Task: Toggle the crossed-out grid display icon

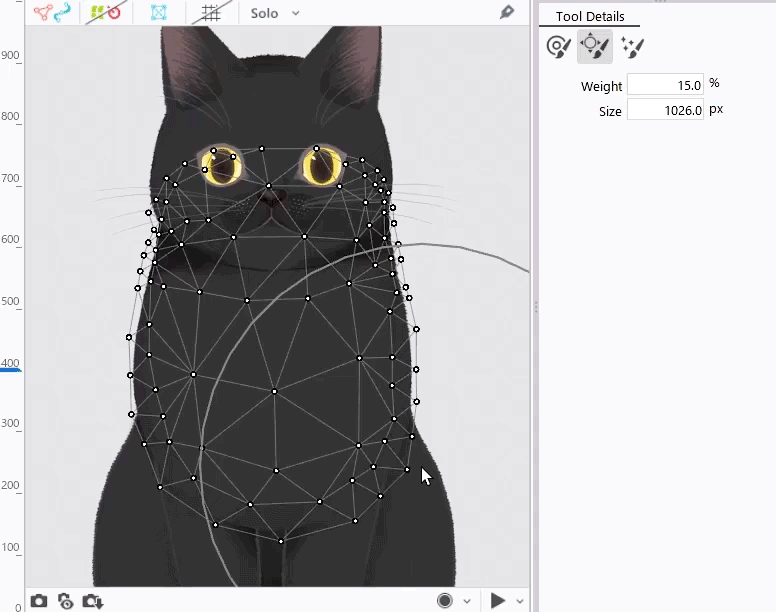Action: [x=211, y=13]
